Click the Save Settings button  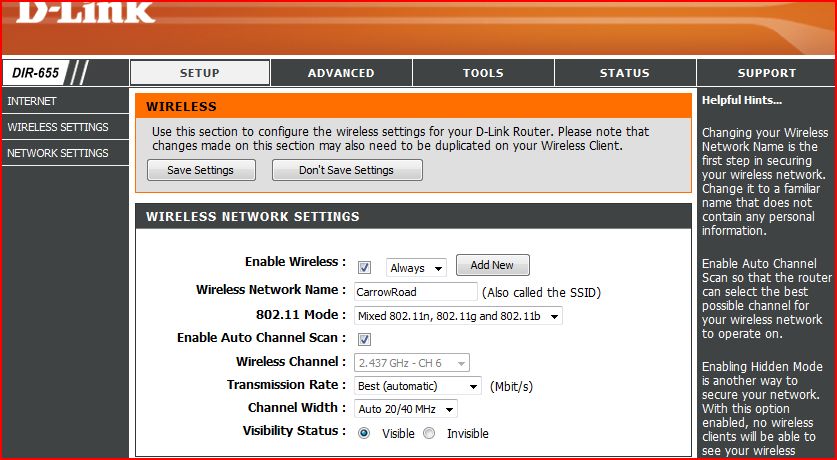pyautogui.click(x=201, y=170)
